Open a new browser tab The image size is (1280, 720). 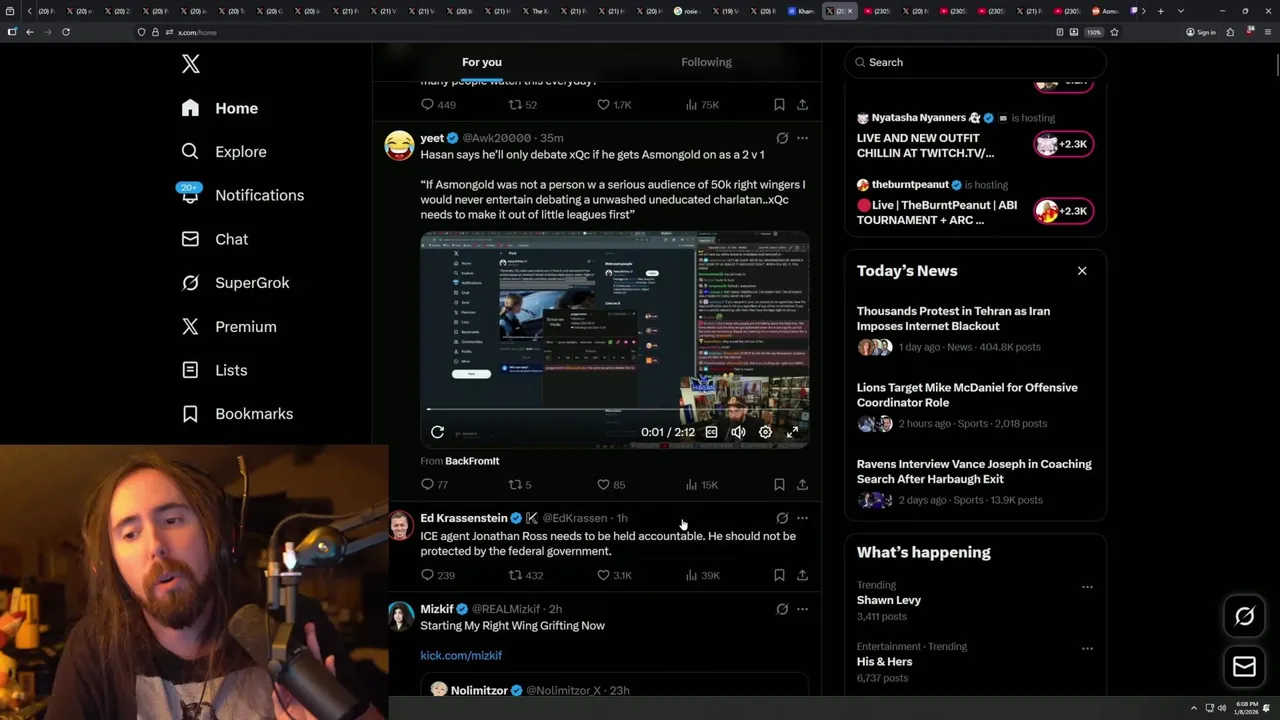[1160, 11]
